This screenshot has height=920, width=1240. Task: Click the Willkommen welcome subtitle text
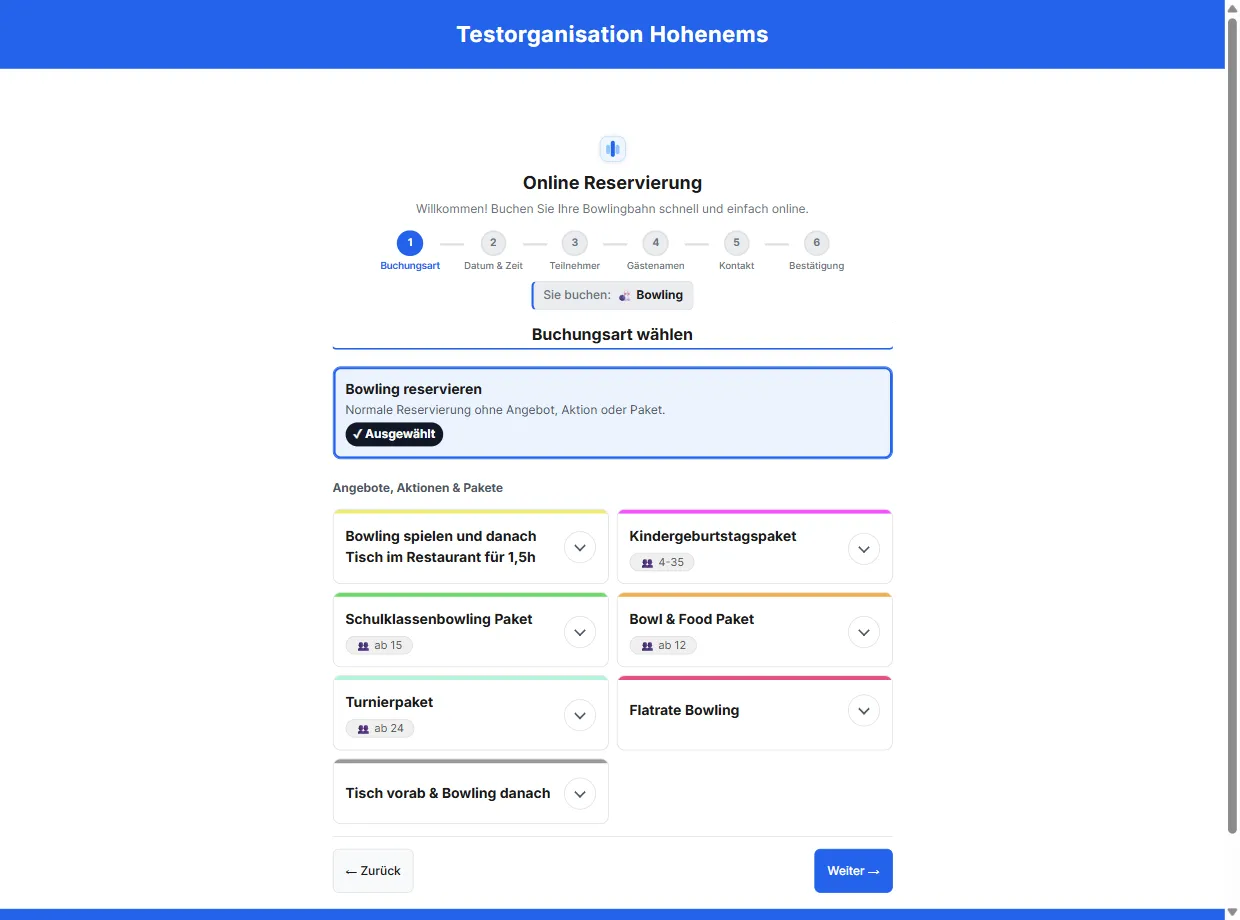tap(612, 209)
